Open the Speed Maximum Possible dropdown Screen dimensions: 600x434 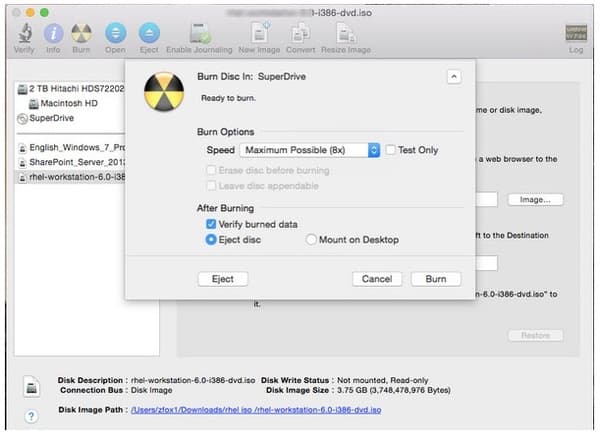(310, 150)
